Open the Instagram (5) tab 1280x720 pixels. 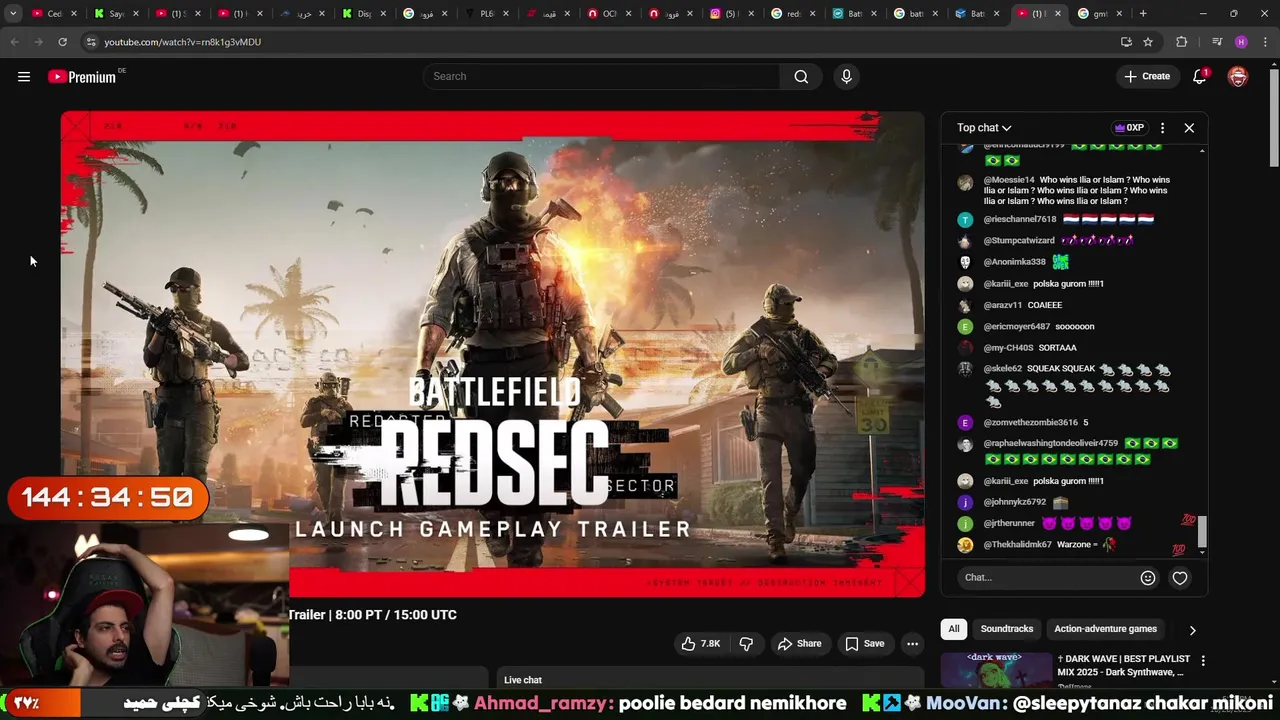[730, 14]
